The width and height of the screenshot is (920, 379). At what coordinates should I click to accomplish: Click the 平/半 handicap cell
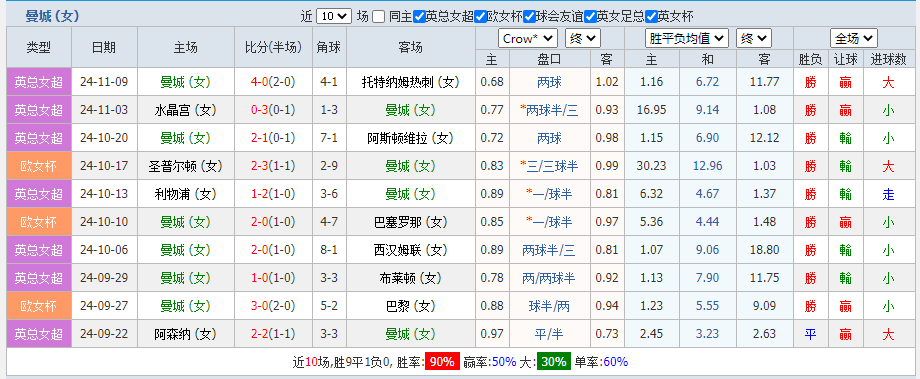tap(549, 334)
